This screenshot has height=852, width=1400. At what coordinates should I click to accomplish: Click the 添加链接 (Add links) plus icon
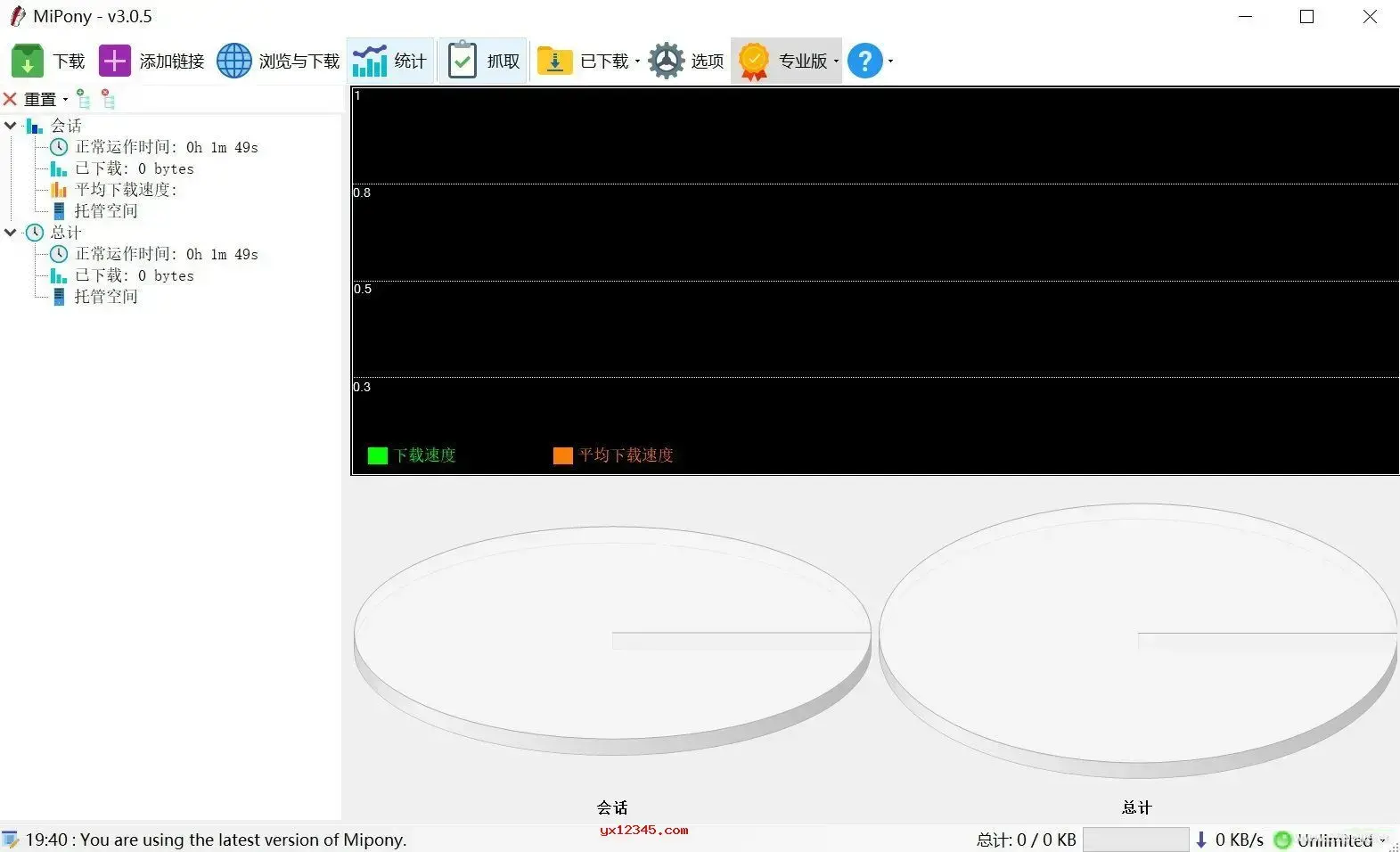(114, 61)
